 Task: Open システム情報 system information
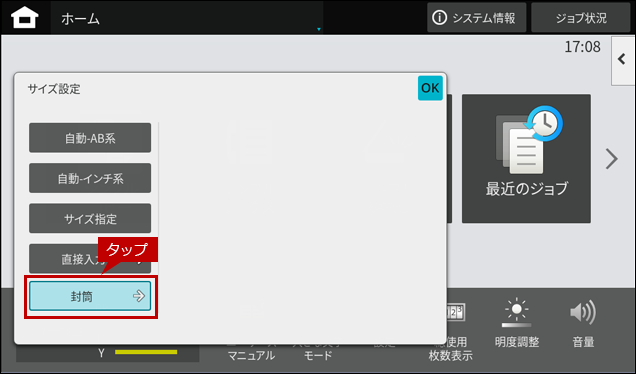tap(476, 18)
